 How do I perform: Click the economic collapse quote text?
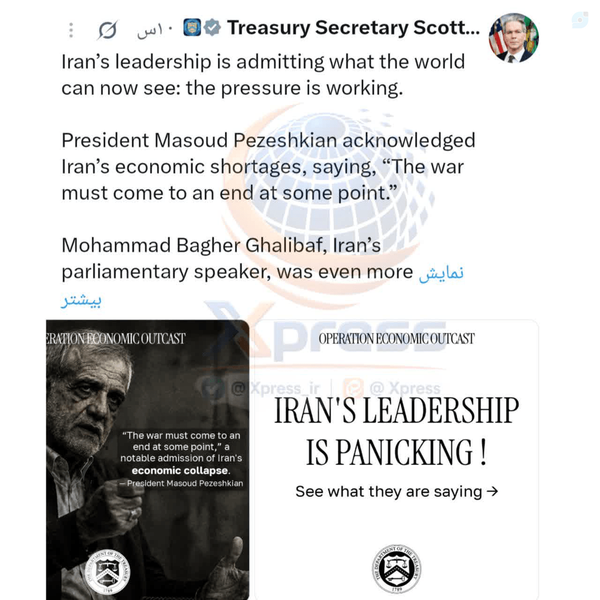point(181,458)
